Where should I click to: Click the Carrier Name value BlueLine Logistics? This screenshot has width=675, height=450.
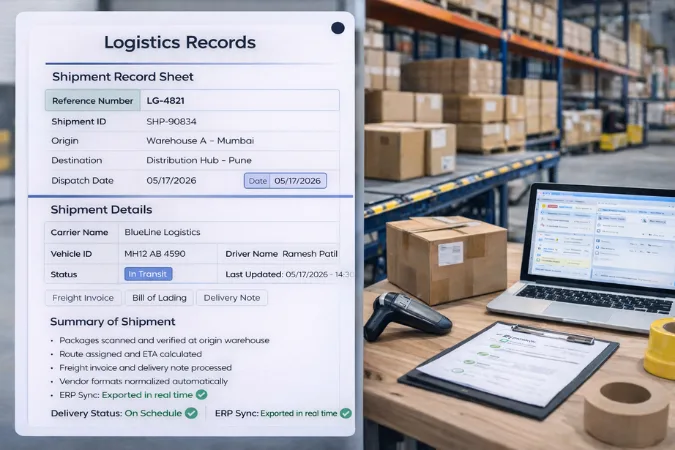[x=162, y=232]
